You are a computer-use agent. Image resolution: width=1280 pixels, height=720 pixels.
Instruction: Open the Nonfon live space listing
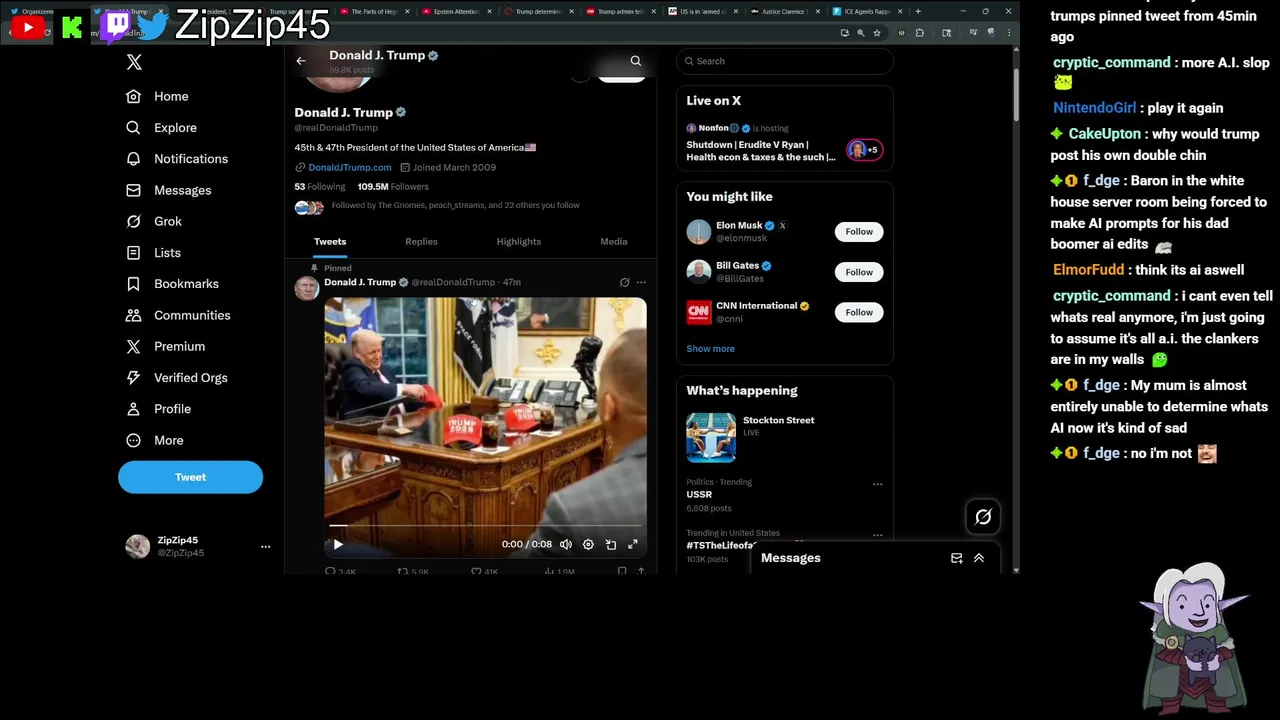point(785,143)
